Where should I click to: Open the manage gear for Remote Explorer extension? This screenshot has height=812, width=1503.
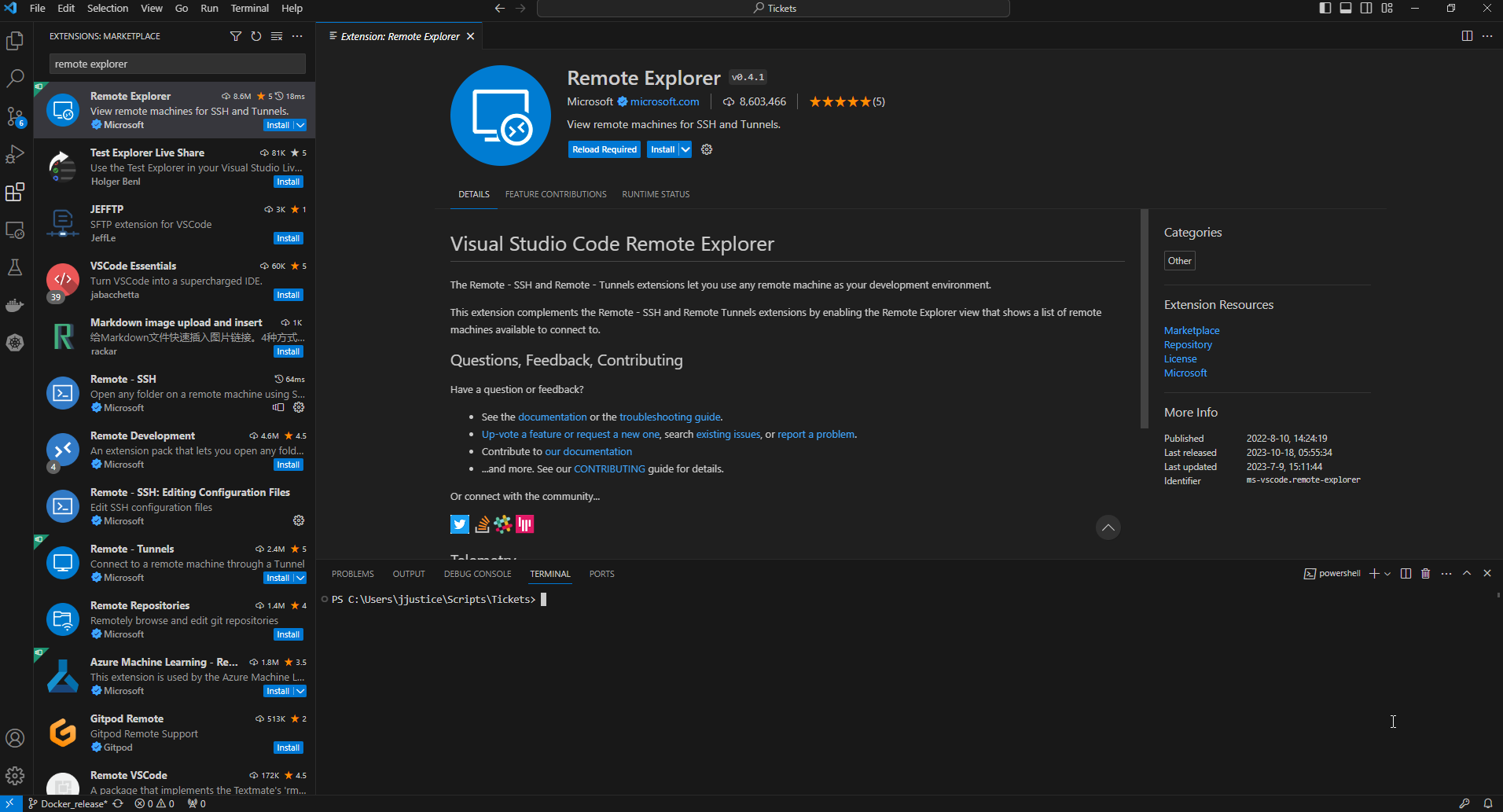pos(705,149)
